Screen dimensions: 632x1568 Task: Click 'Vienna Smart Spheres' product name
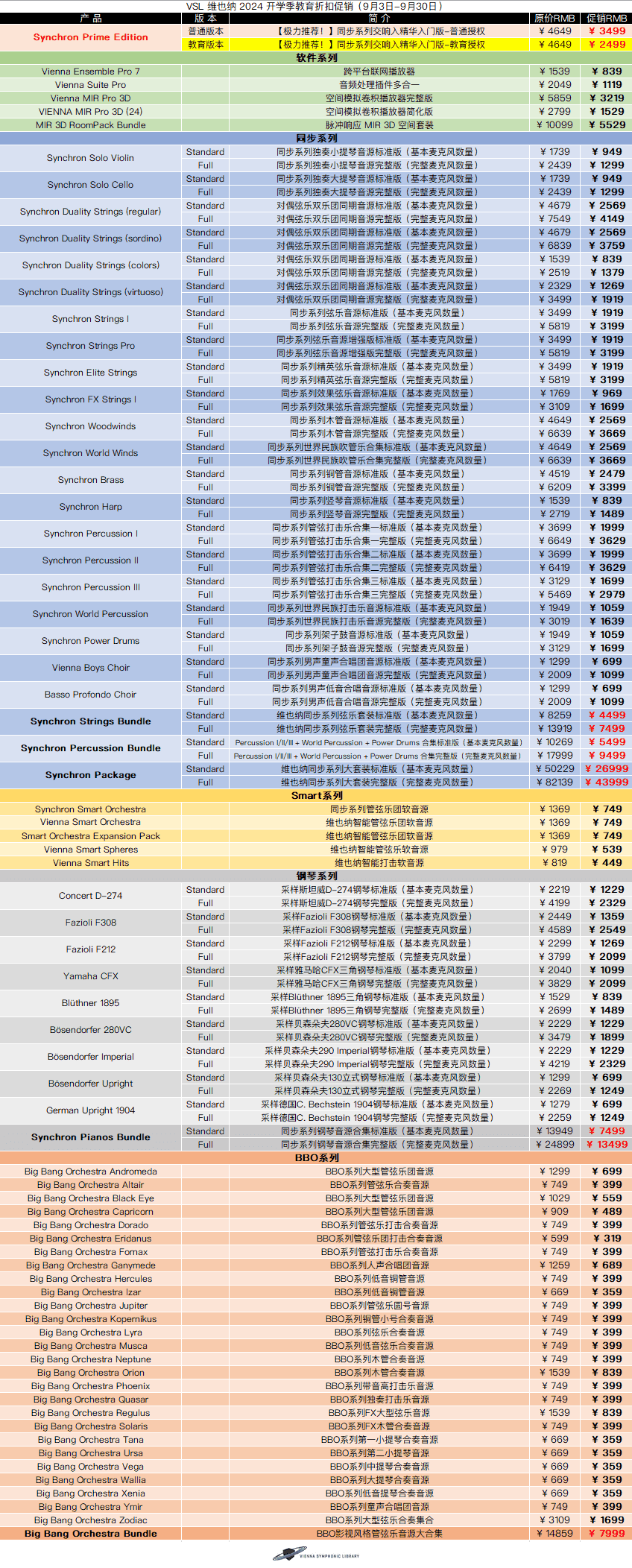91,850
